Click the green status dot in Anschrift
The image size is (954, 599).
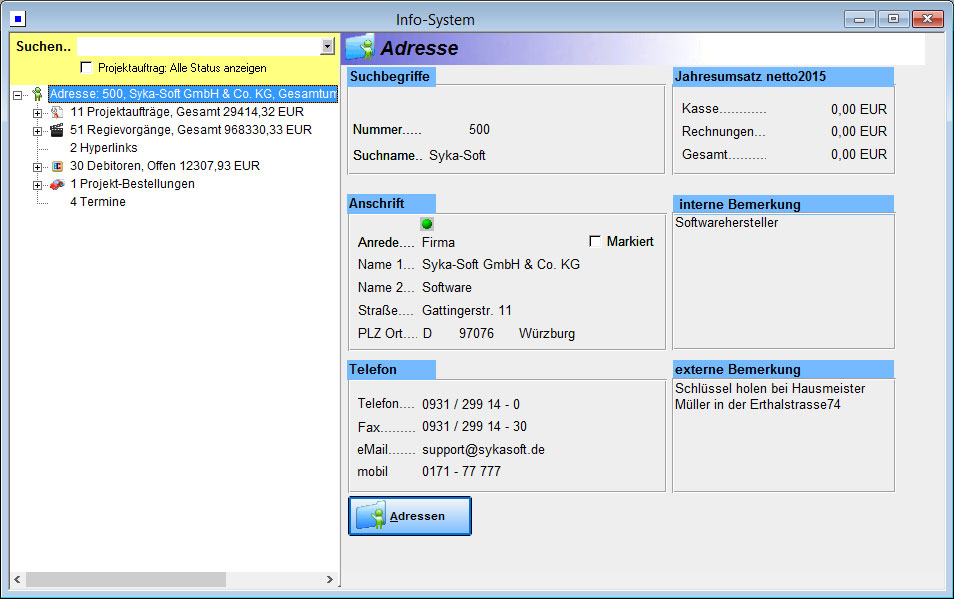click(x=427, y=224)
